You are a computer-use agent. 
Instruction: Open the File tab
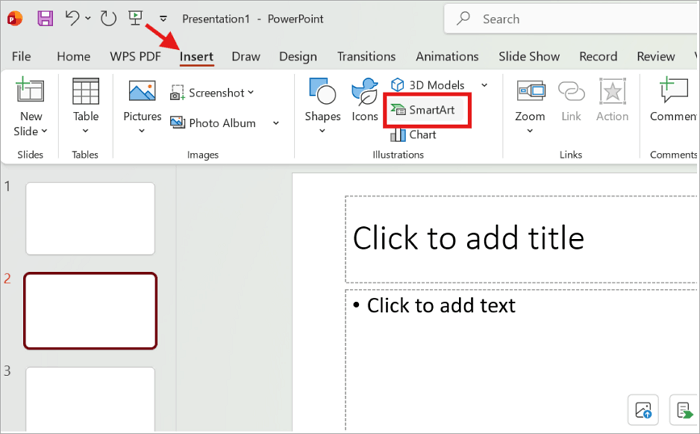(21, 57)
